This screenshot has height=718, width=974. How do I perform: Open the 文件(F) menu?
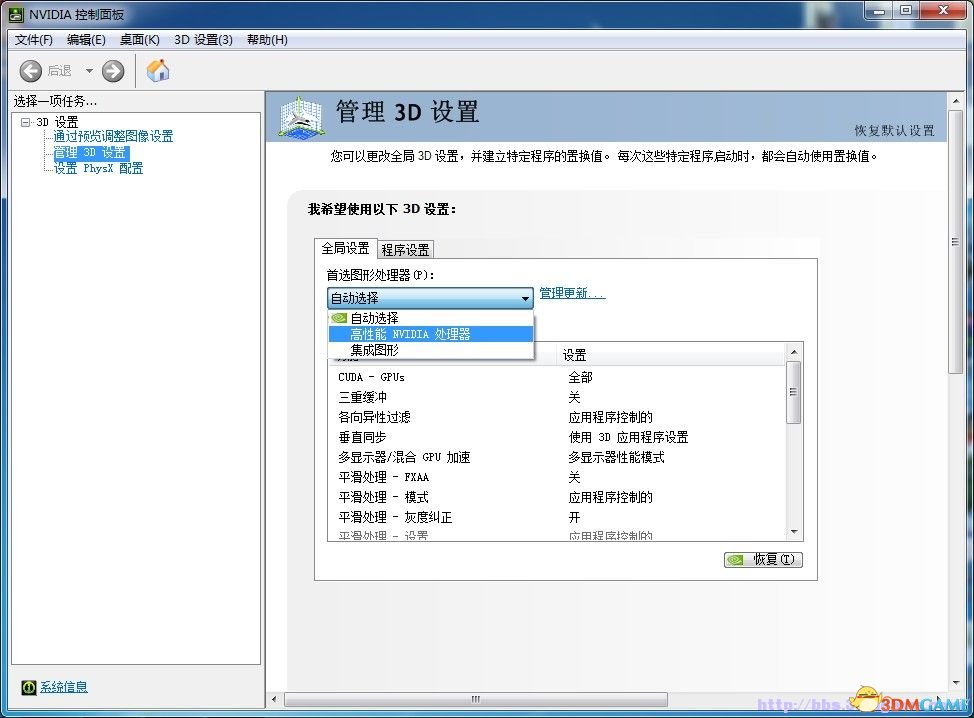[34, 40]
